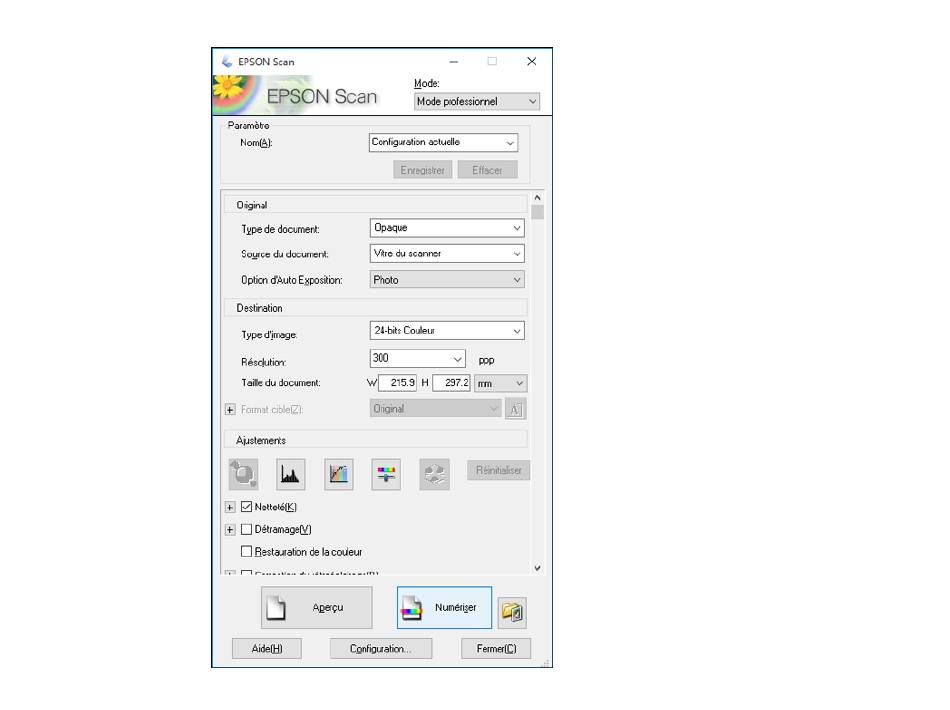The image size is (950, 710).
Task: Click the document width input field
Action: pos(399,383)
